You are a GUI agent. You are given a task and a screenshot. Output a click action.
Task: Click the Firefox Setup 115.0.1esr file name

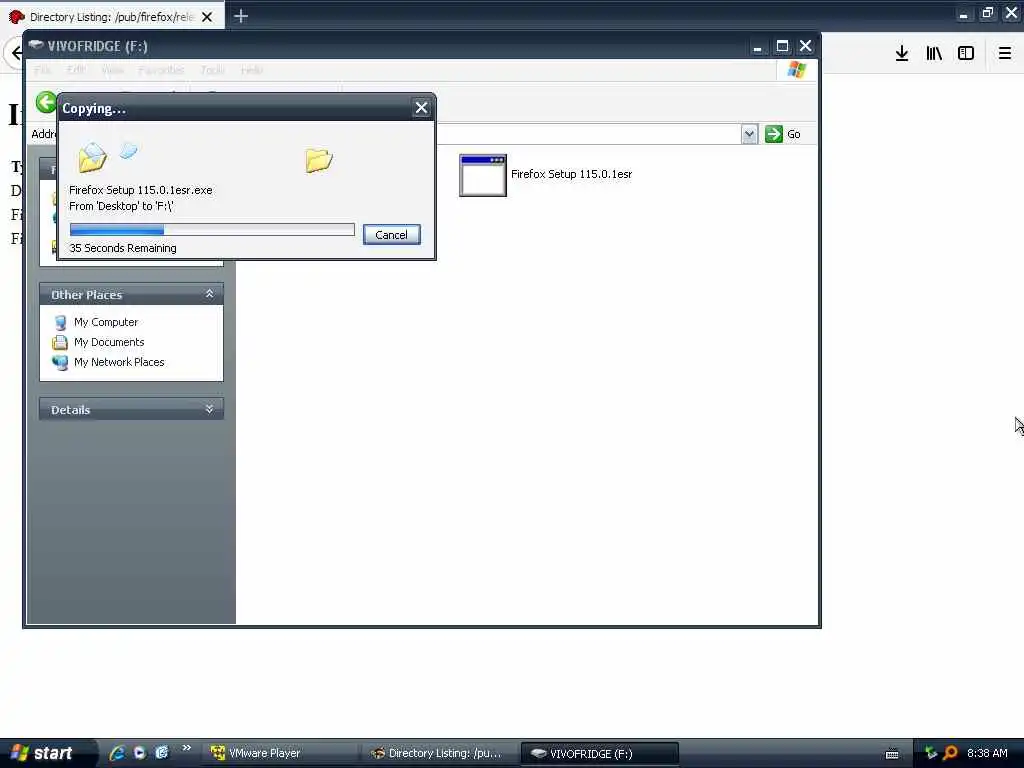tap(571, 174)
